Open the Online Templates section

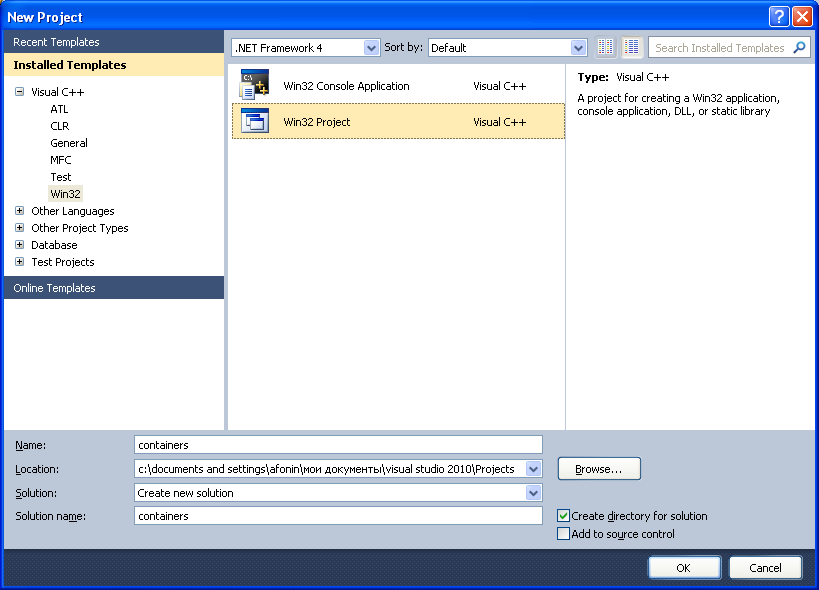(114, 288)
